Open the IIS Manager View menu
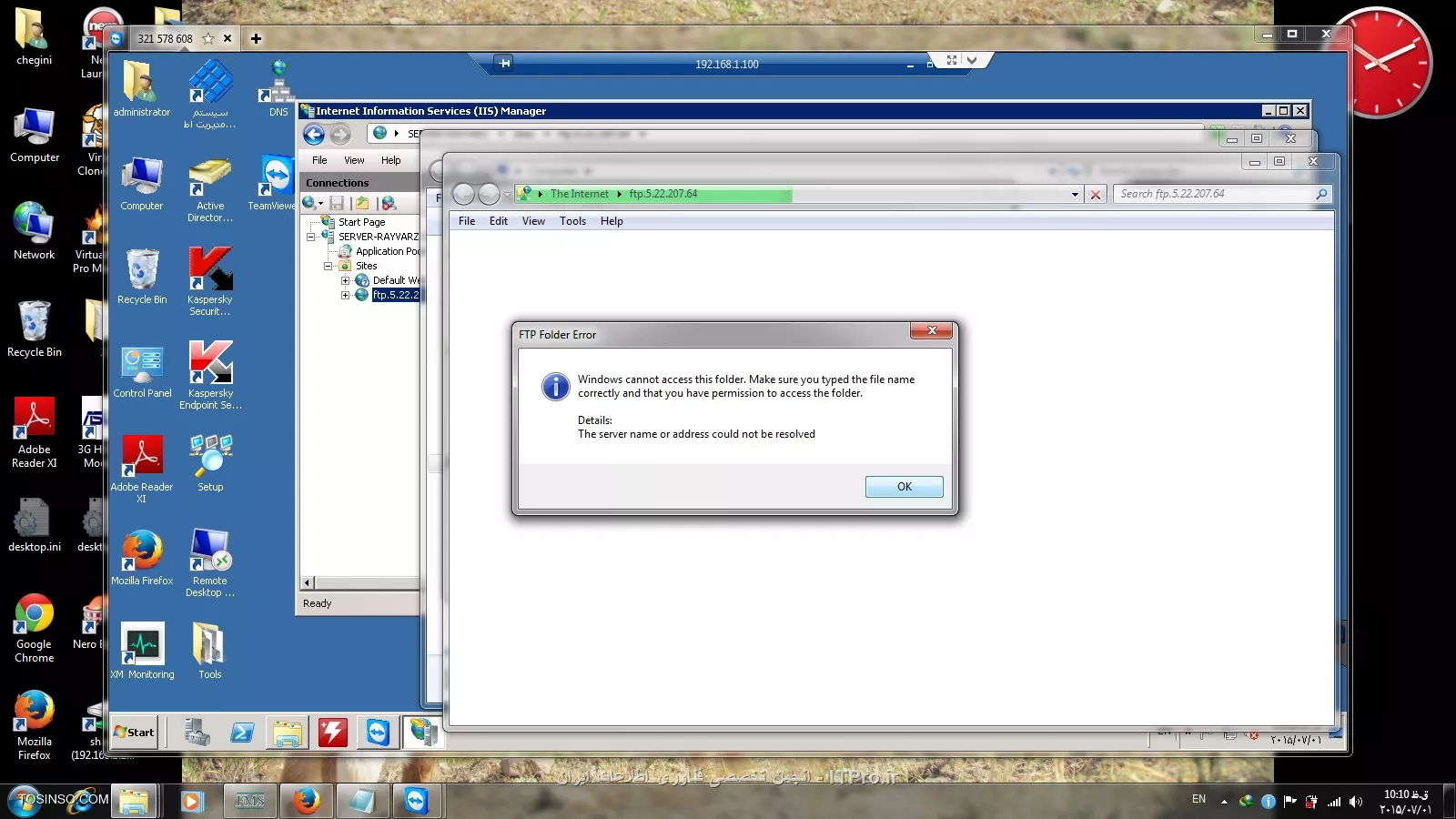This screenshot has height=819, width=1456. point(354,160)
